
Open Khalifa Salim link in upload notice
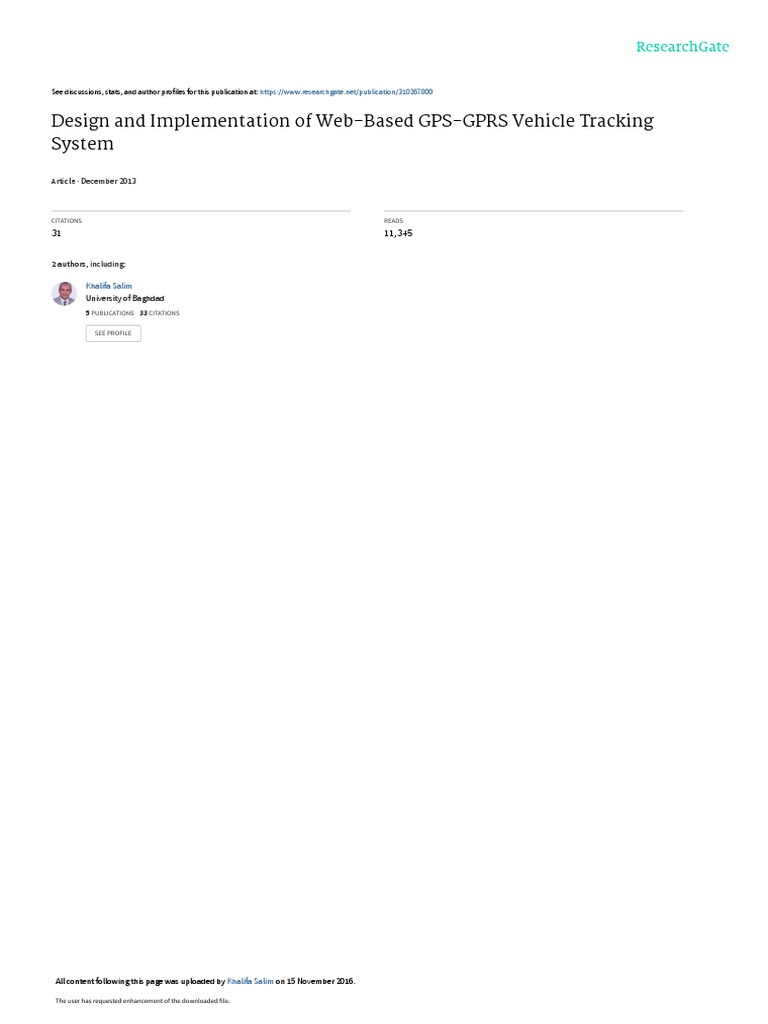tap(250, 981)
